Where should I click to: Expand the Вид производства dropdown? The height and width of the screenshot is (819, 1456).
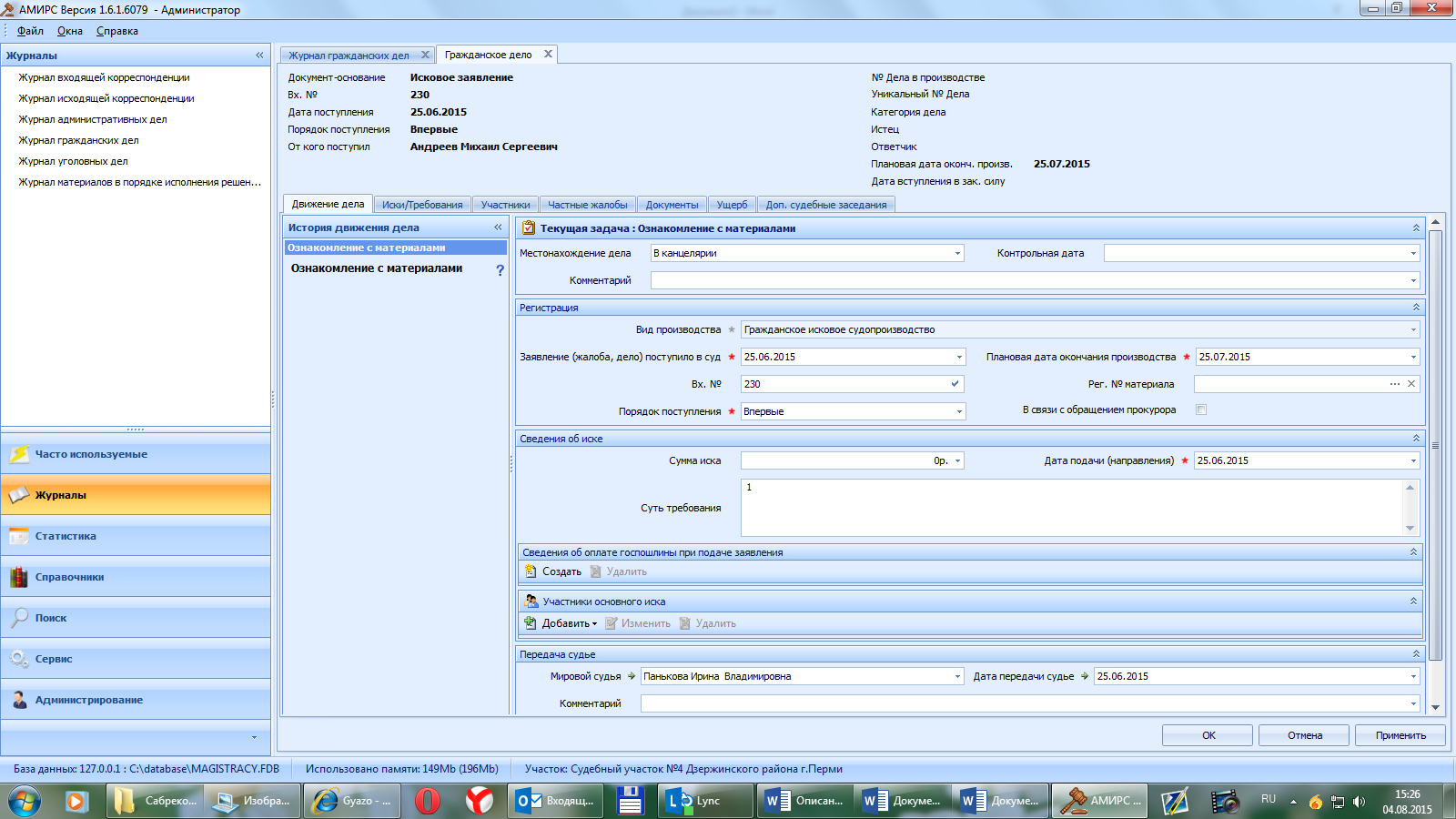(x=1413, y=330)
